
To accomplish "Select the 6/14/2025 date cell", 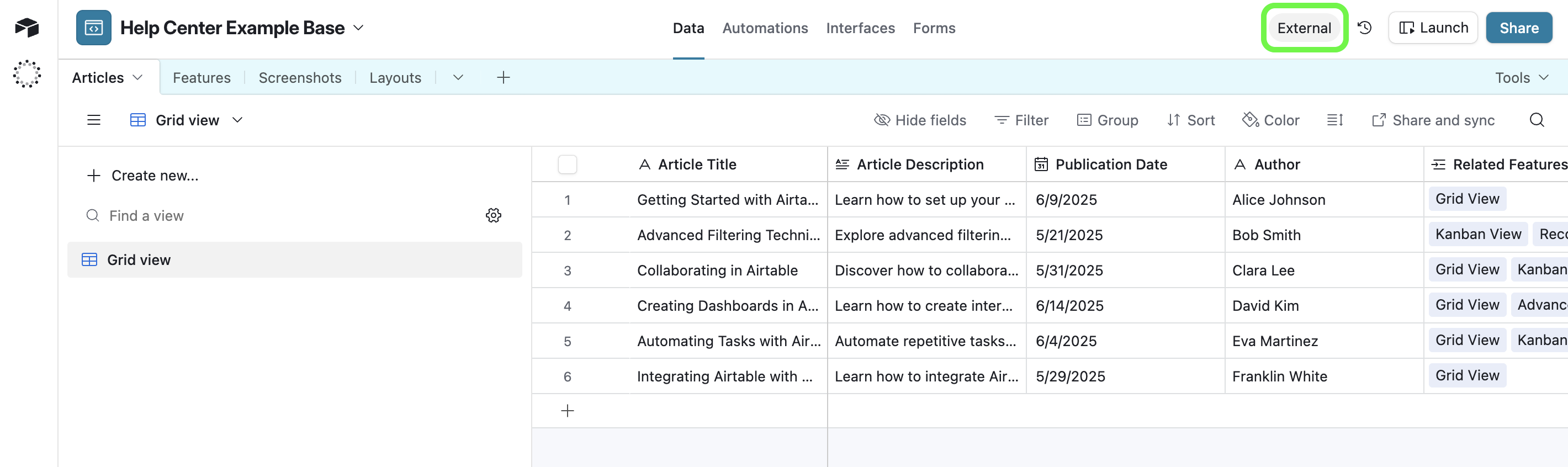I will 1125,306.
